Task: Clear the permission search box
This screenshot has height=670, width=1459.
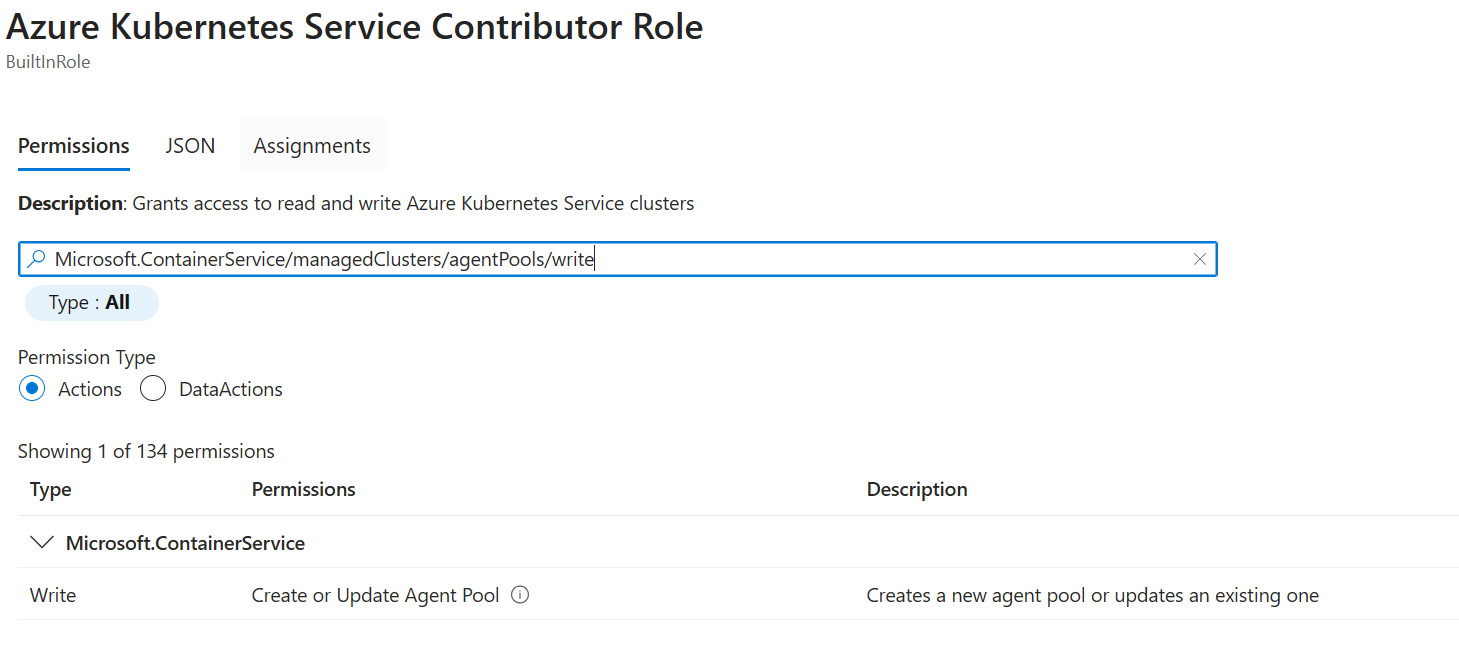Action: pos(1200,260)
